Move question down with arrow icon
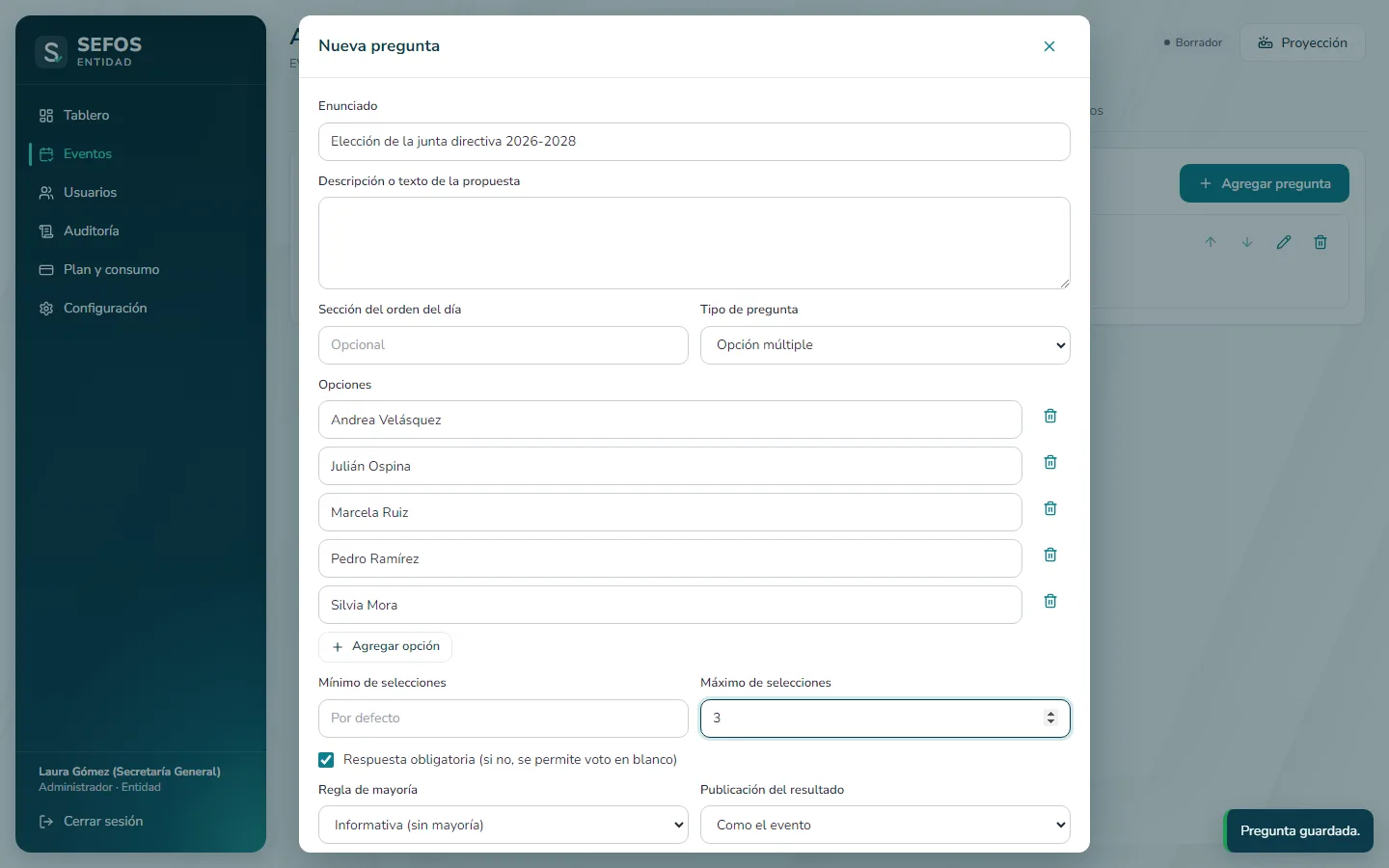1389x868 pixels. (x=1247, y=242)
